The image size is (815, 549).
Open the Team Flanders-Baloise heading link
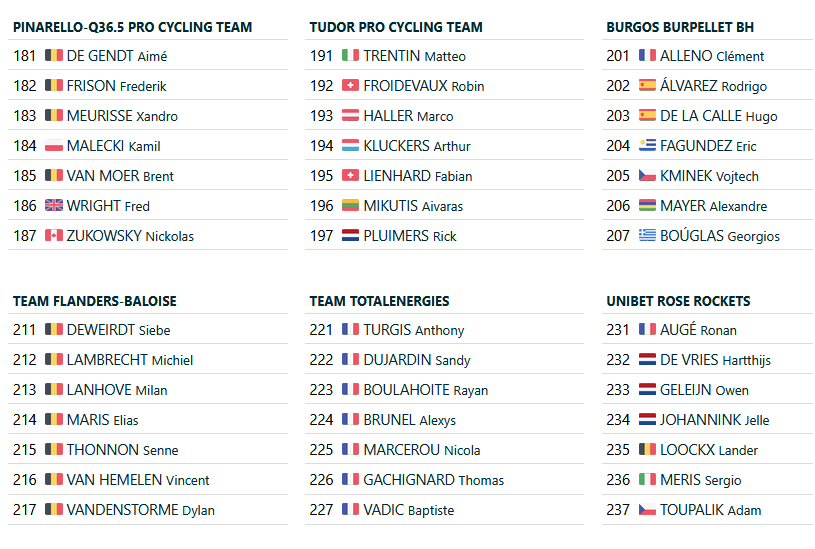pyautogui.click(x=95, y=301)
